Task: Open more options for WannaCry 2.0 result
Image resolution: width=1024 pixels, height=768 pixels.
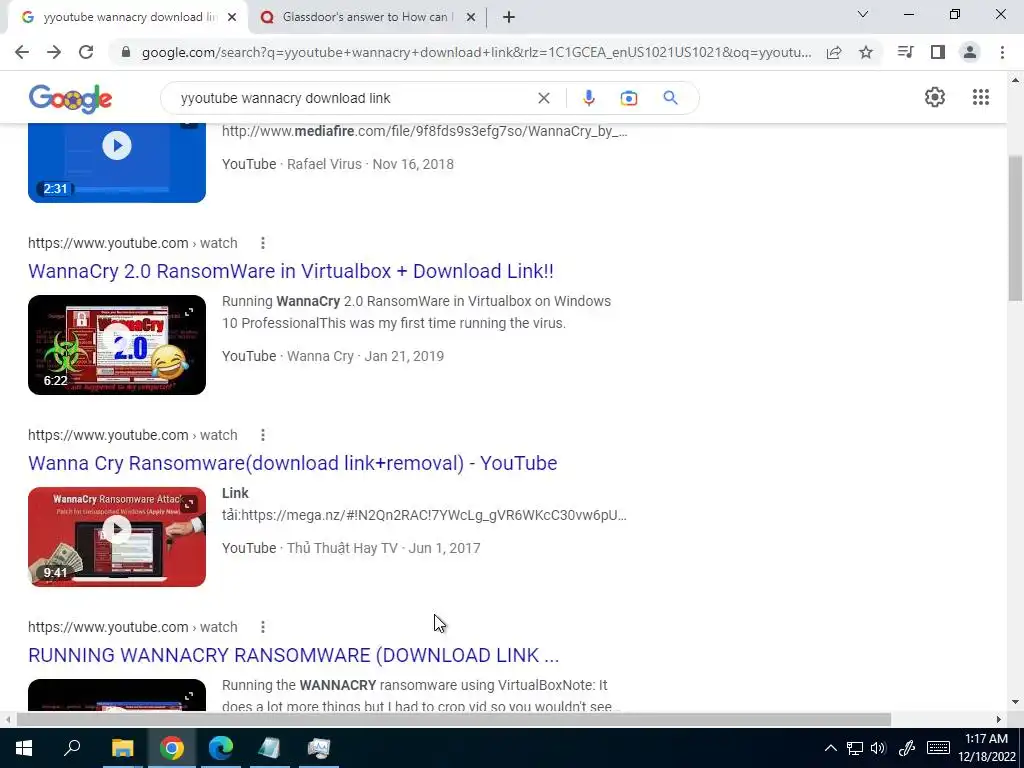Action: (x=263, y=243)
